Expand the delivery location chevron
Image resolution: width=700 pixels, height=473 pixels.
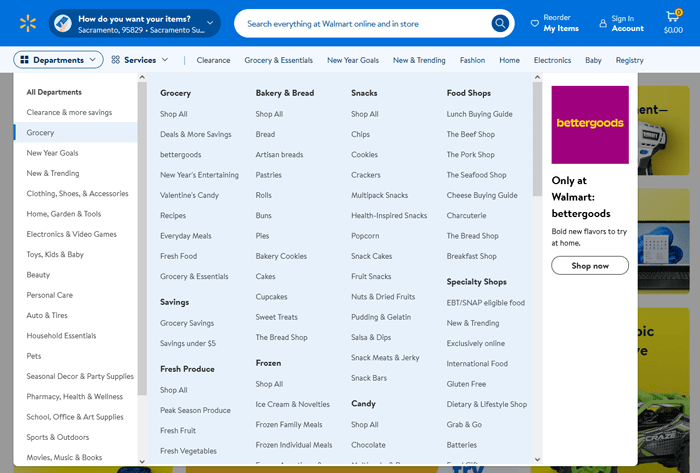pyautogui.click(x=210, y=23)
